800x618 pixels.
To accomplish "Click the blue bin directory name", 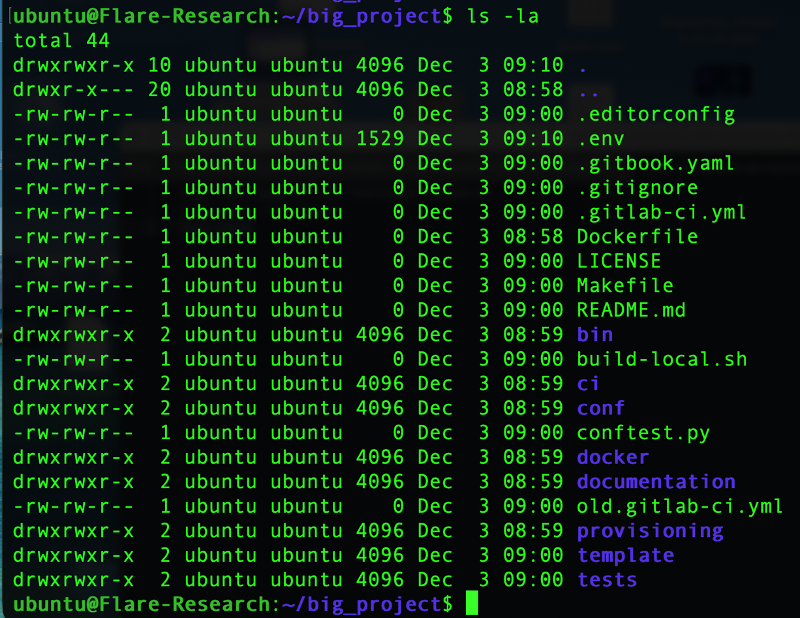I will [595, 335].
